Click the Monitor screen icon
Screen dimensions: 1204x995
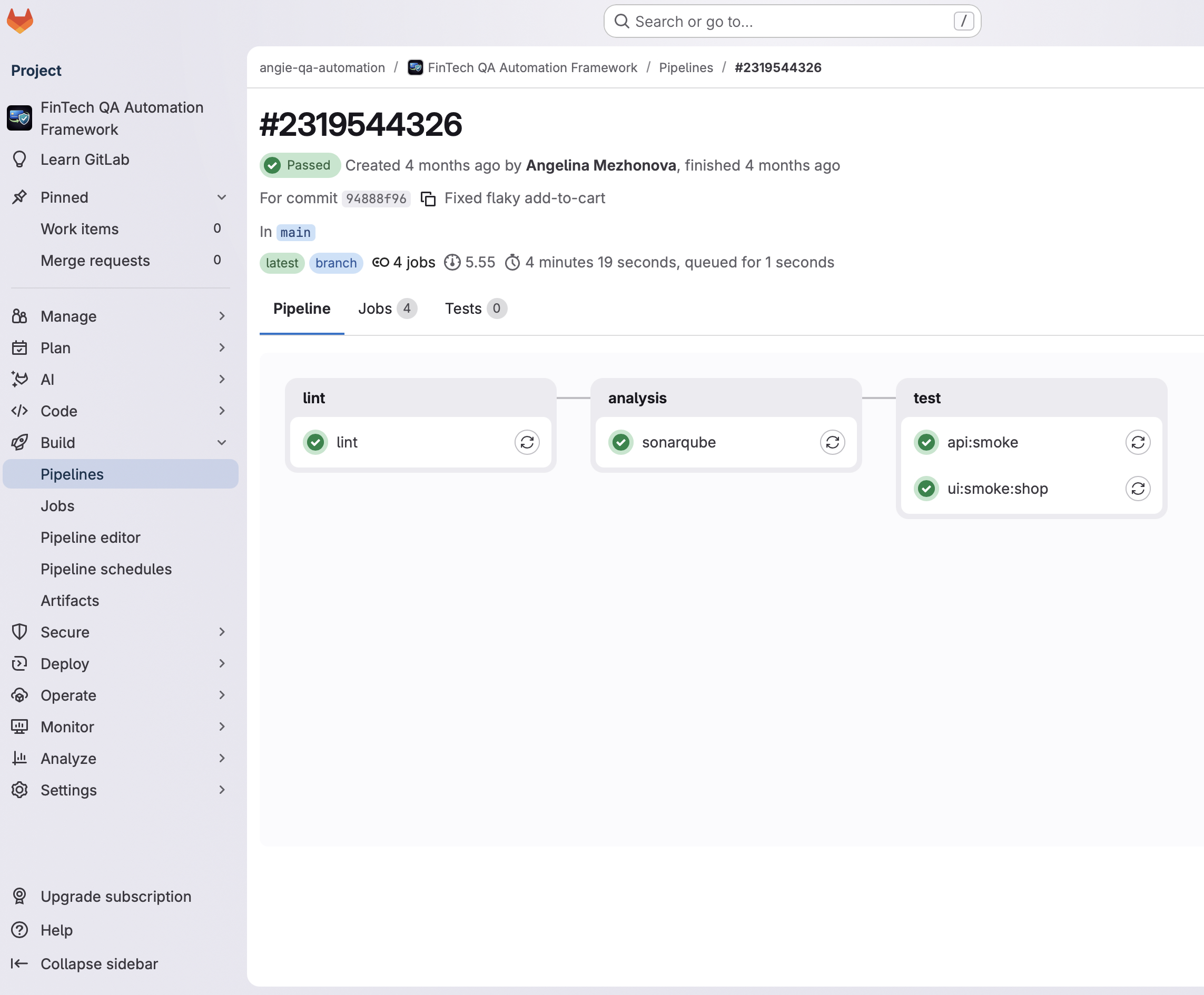19,727
